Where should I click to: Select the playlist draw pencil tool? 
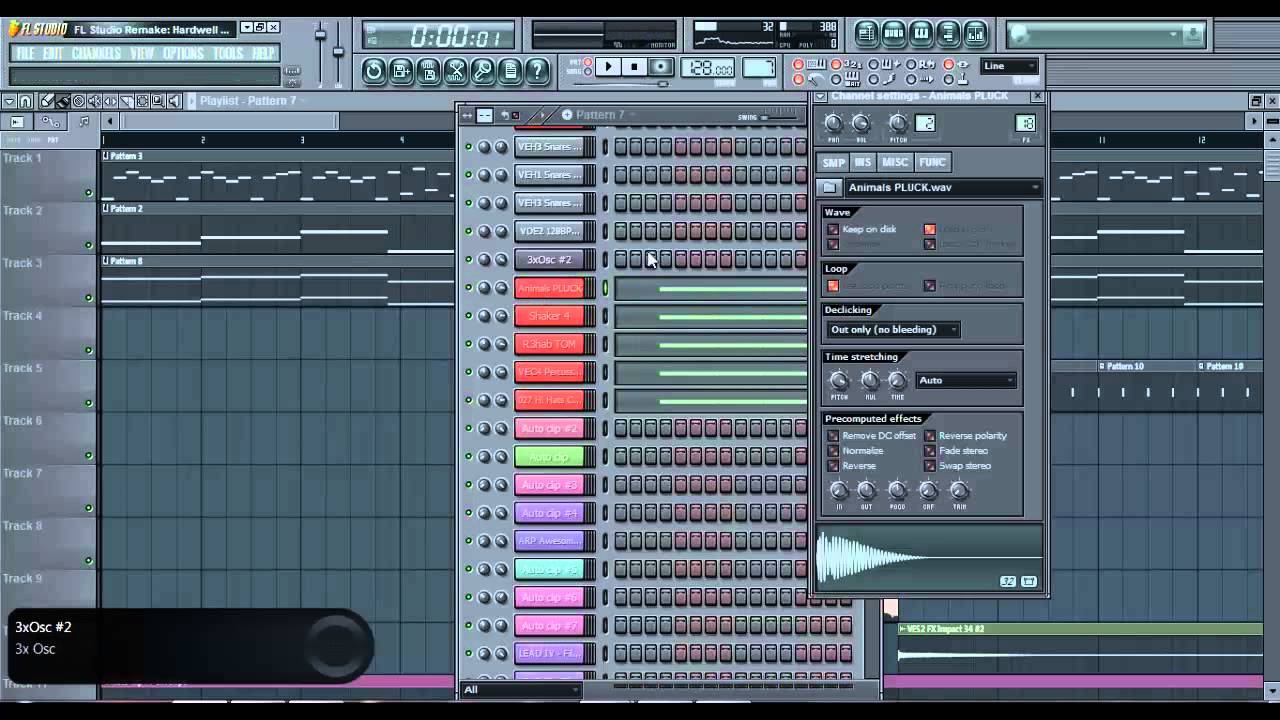click(x=46, y=101)
